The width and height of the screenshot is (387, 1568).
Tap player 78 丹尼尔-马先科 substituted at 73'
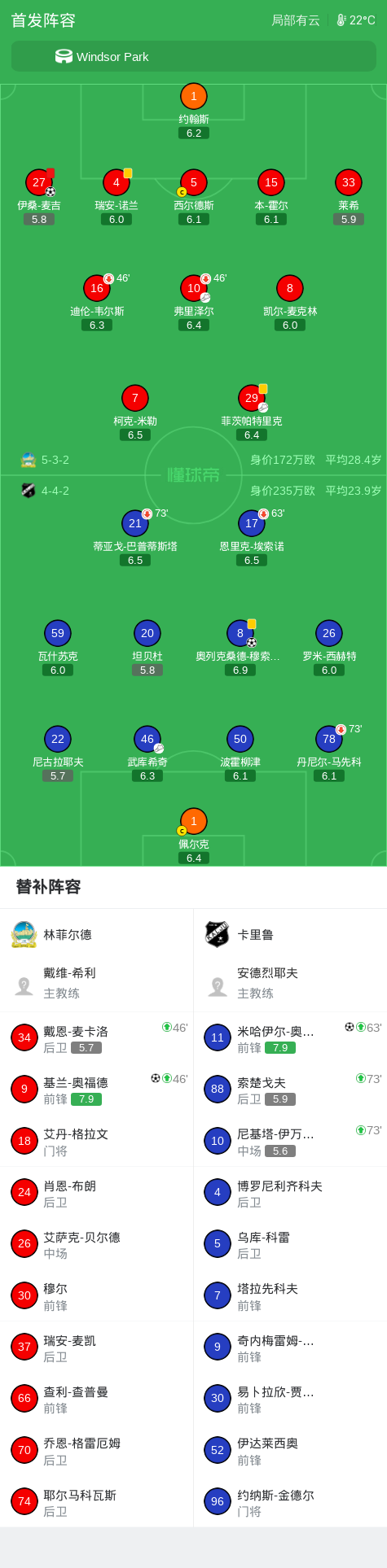coord(329,739)
